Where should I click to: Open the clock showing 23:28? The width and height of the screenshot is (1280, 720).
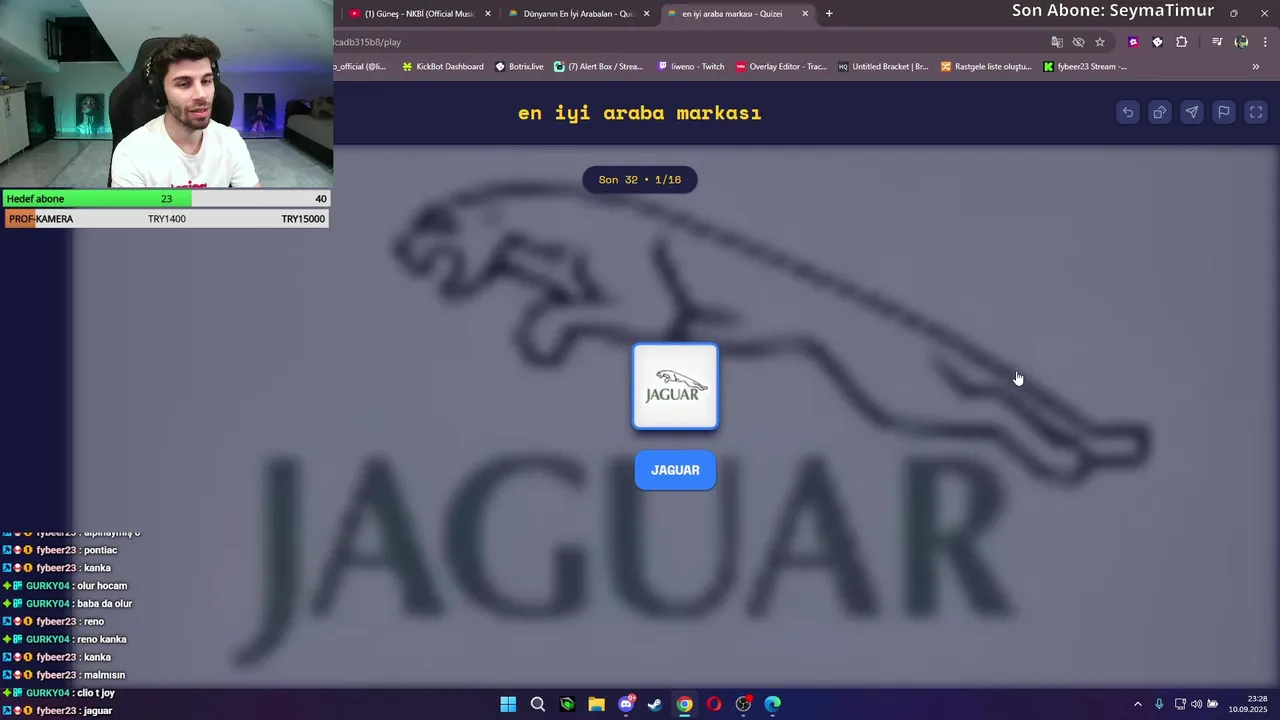1248,704
